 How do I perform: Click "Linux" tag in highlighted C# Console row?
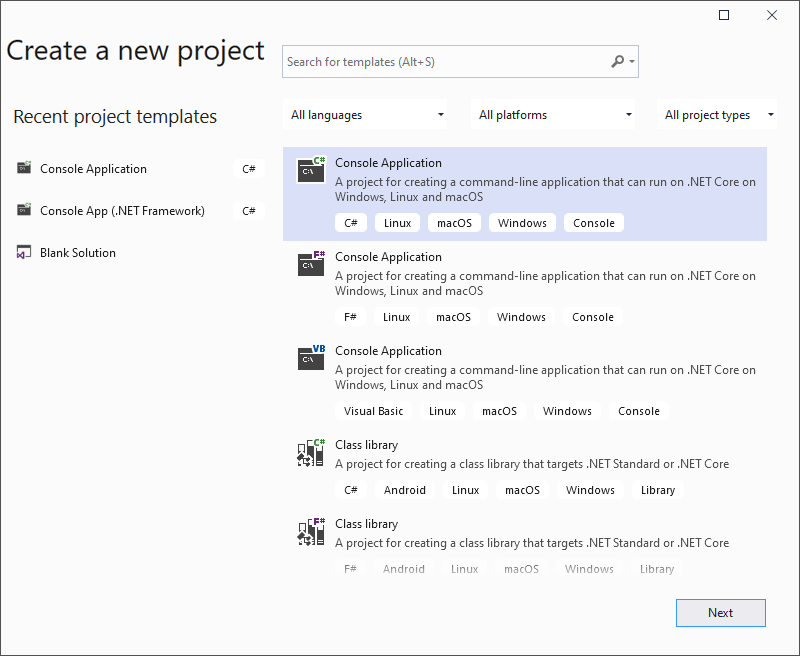(x=397, y=223)
